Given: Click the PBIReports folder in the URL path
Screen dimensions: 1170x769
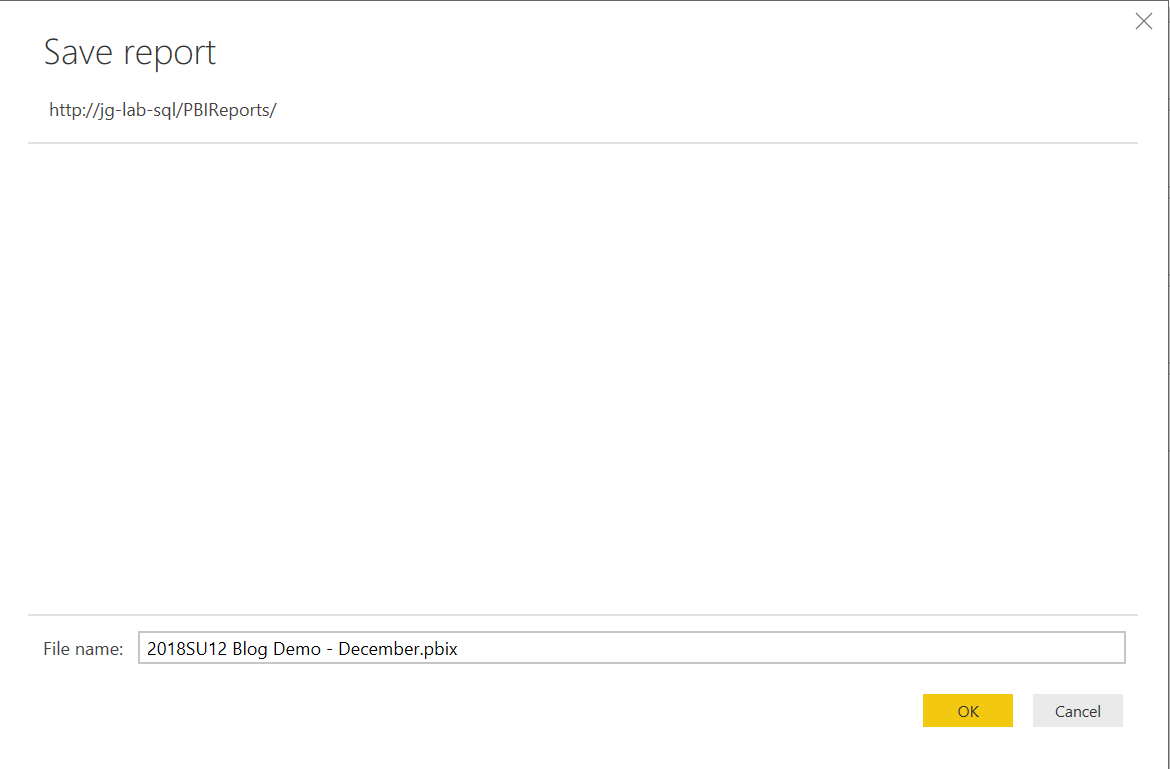Looking at the screenshot, I should click(x=234, y=110).
